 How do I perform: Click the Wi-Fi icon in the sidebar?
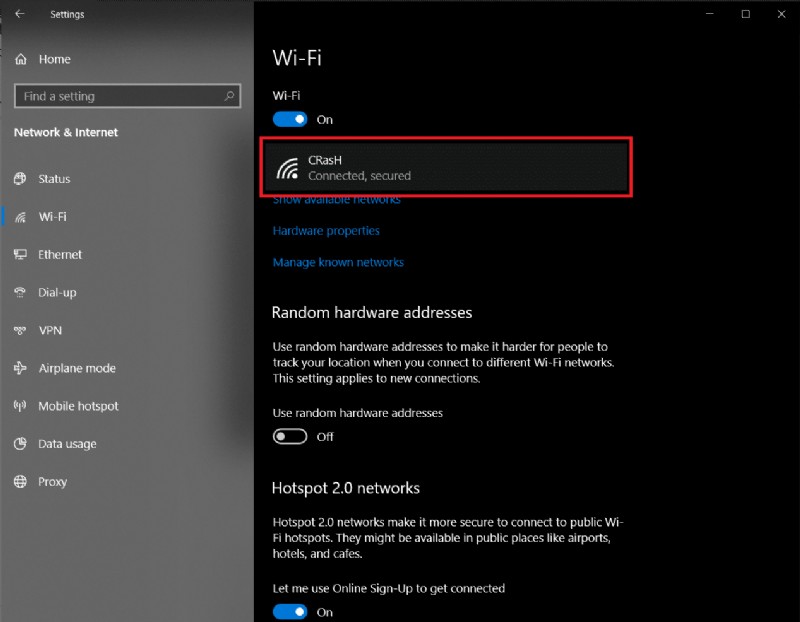tap(23, 217)
